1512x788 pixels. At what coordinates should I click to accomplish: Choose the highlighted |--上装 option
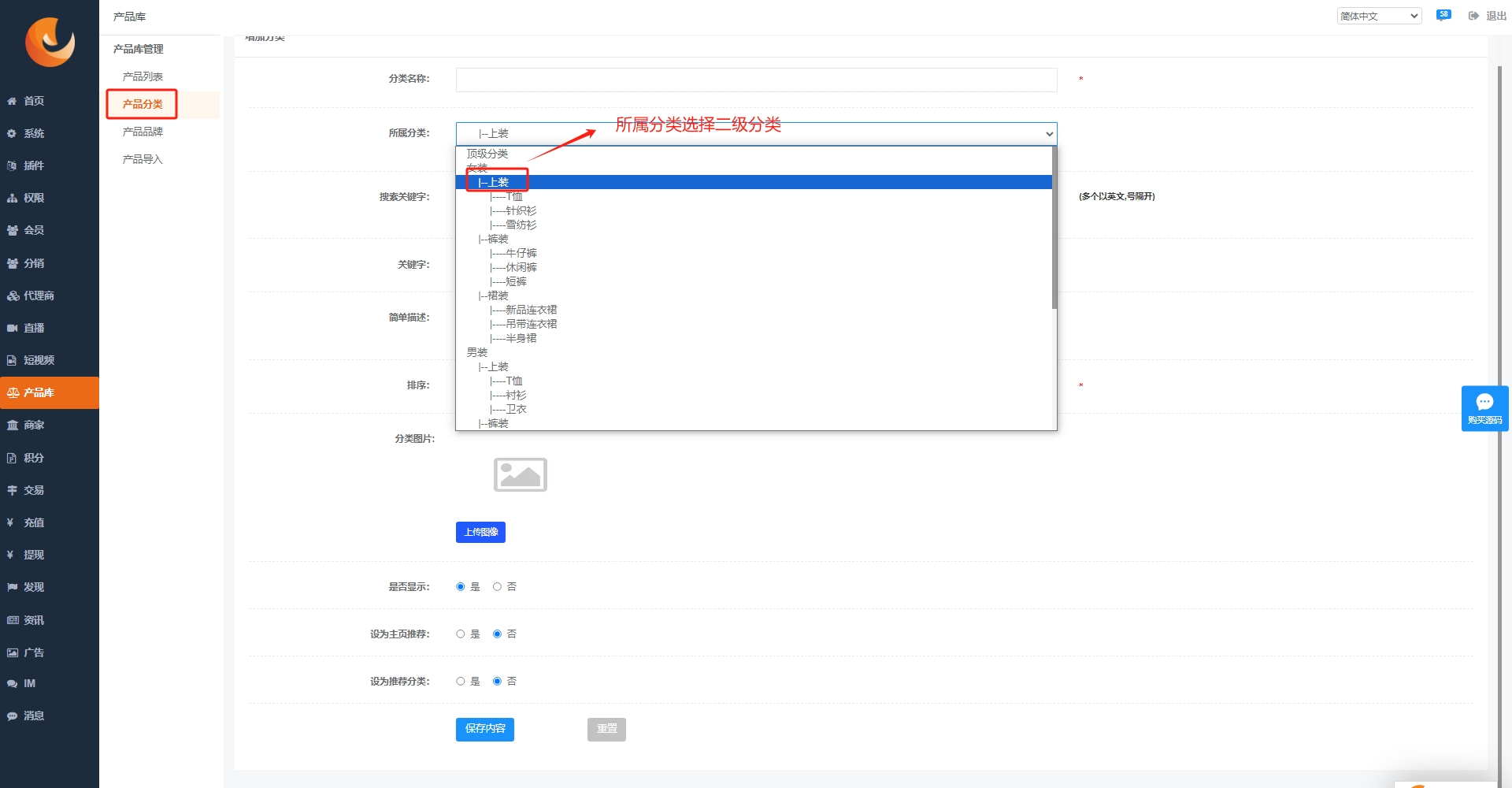754,182
